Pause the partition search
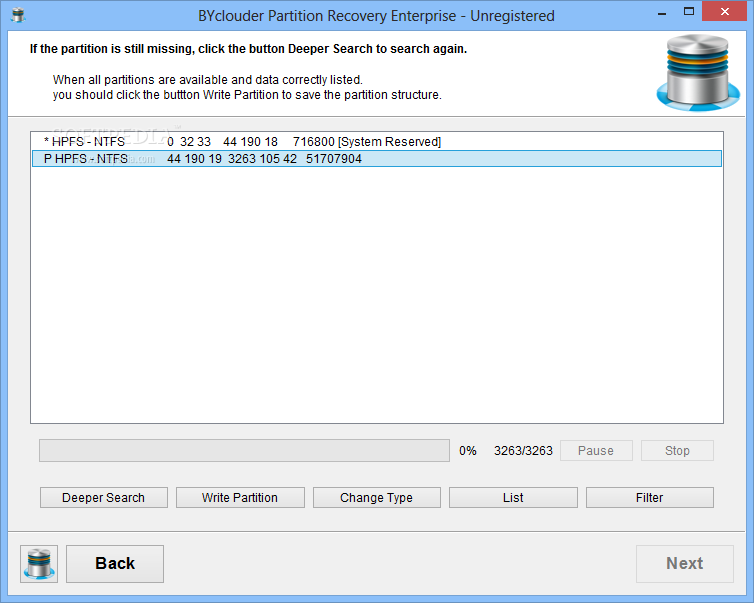This screenshot has height=603, width=754. tap(596, 451)
